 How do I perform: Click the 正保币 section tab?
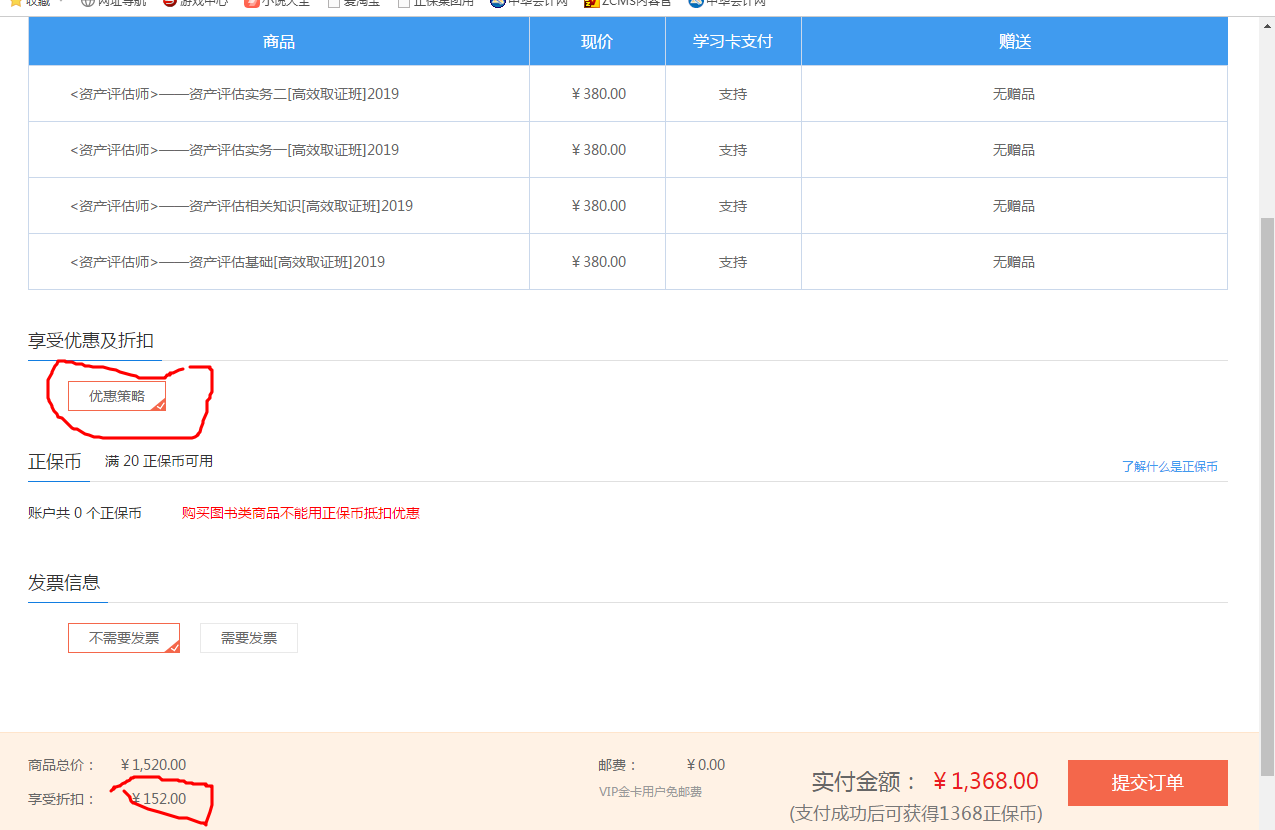click(55, 462)
